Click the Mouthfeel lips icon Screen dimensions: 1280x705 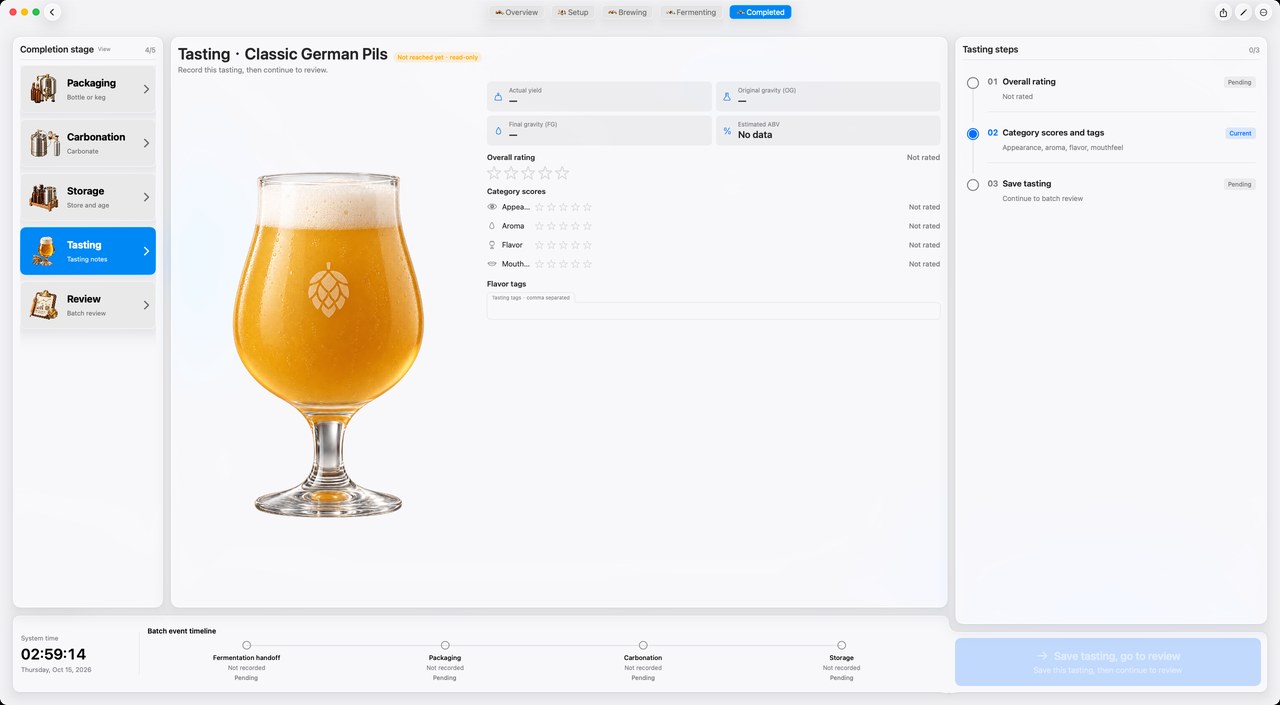[492, 264]
